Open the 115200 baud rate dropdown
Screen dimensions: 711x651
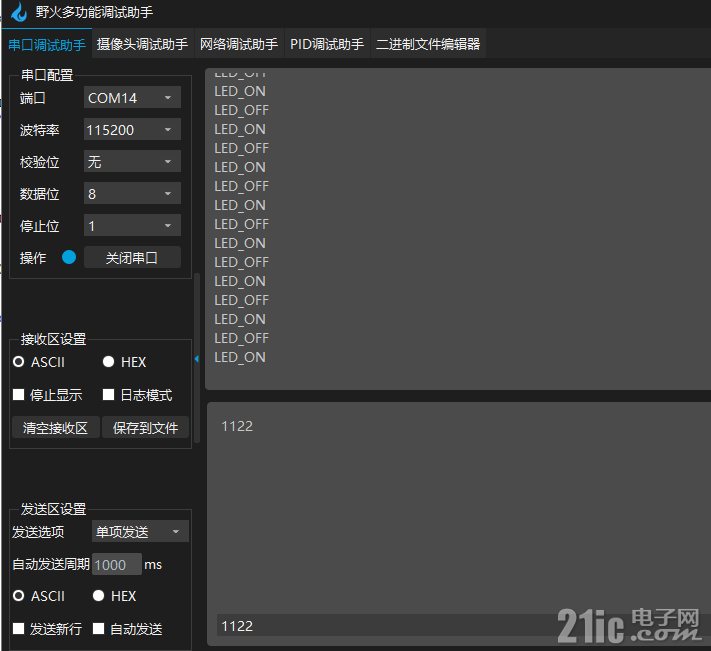(x=132, y=130)
